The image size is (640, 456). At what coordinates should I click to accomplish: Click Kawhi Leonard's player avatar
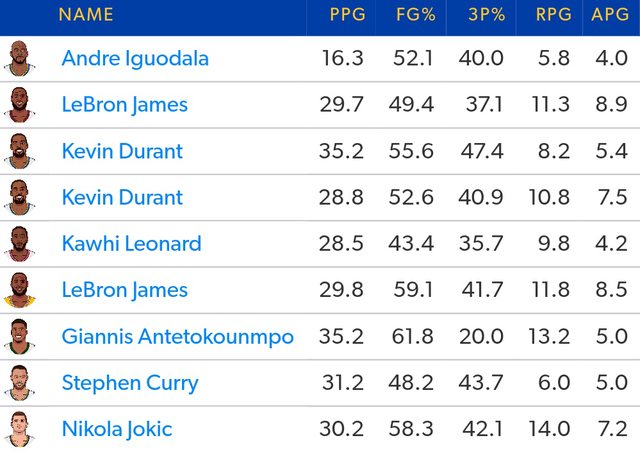(x=18, y=244)
